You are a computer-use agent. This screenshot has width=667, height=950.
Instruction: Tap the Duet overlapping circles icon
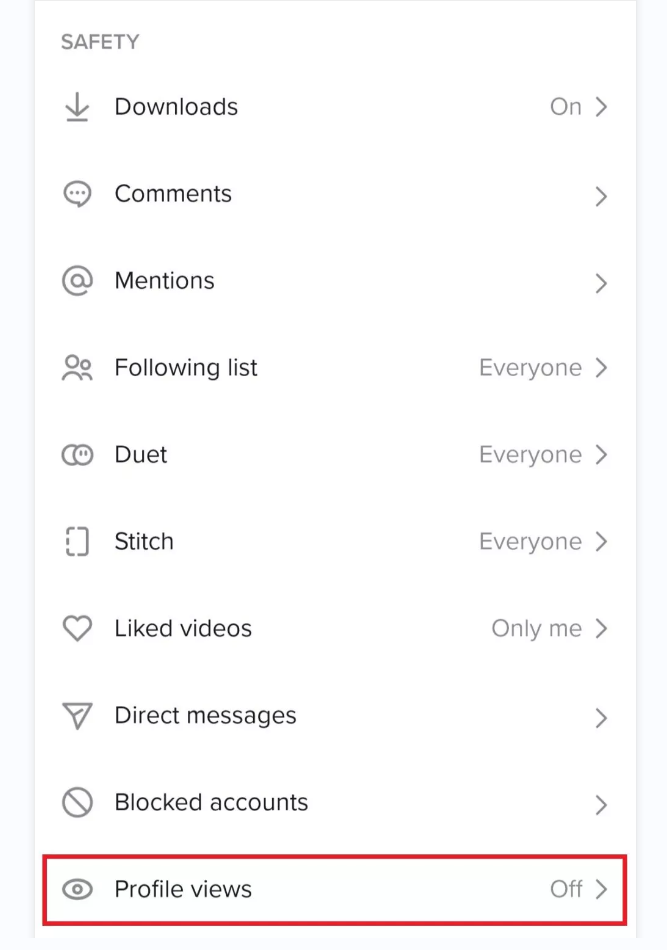[77, 454]
